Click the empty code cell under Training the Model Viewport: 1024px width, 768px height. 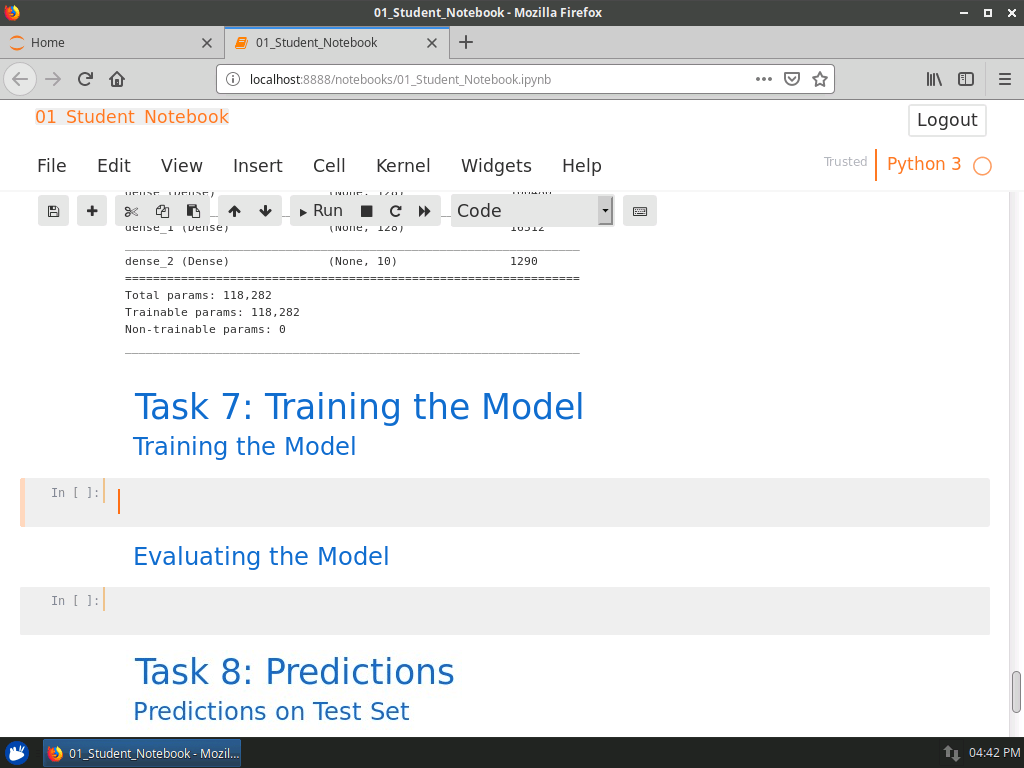point(400,501)
